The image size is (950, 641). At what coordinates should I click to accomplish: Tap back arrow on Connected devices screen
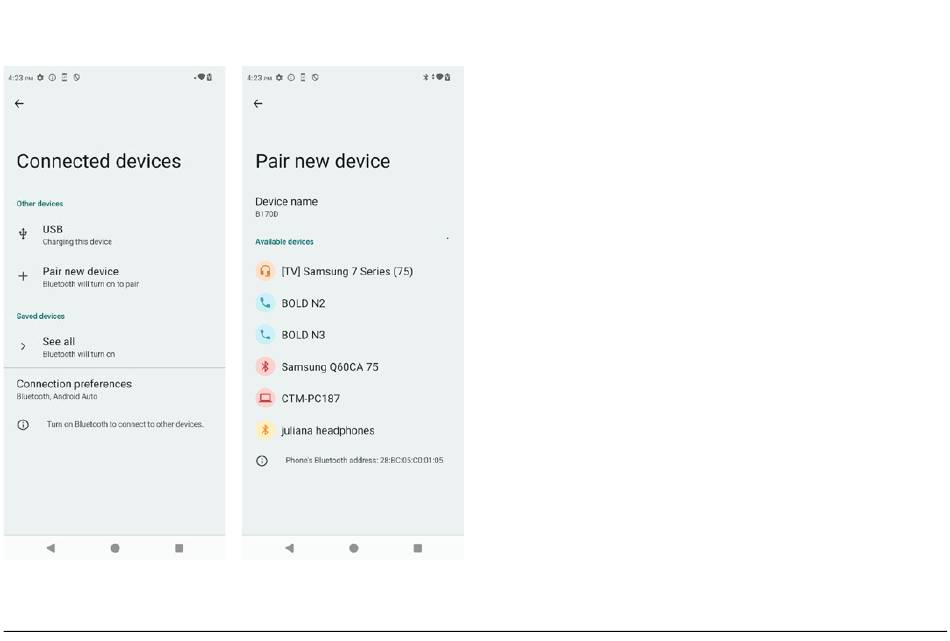(19, 104)
